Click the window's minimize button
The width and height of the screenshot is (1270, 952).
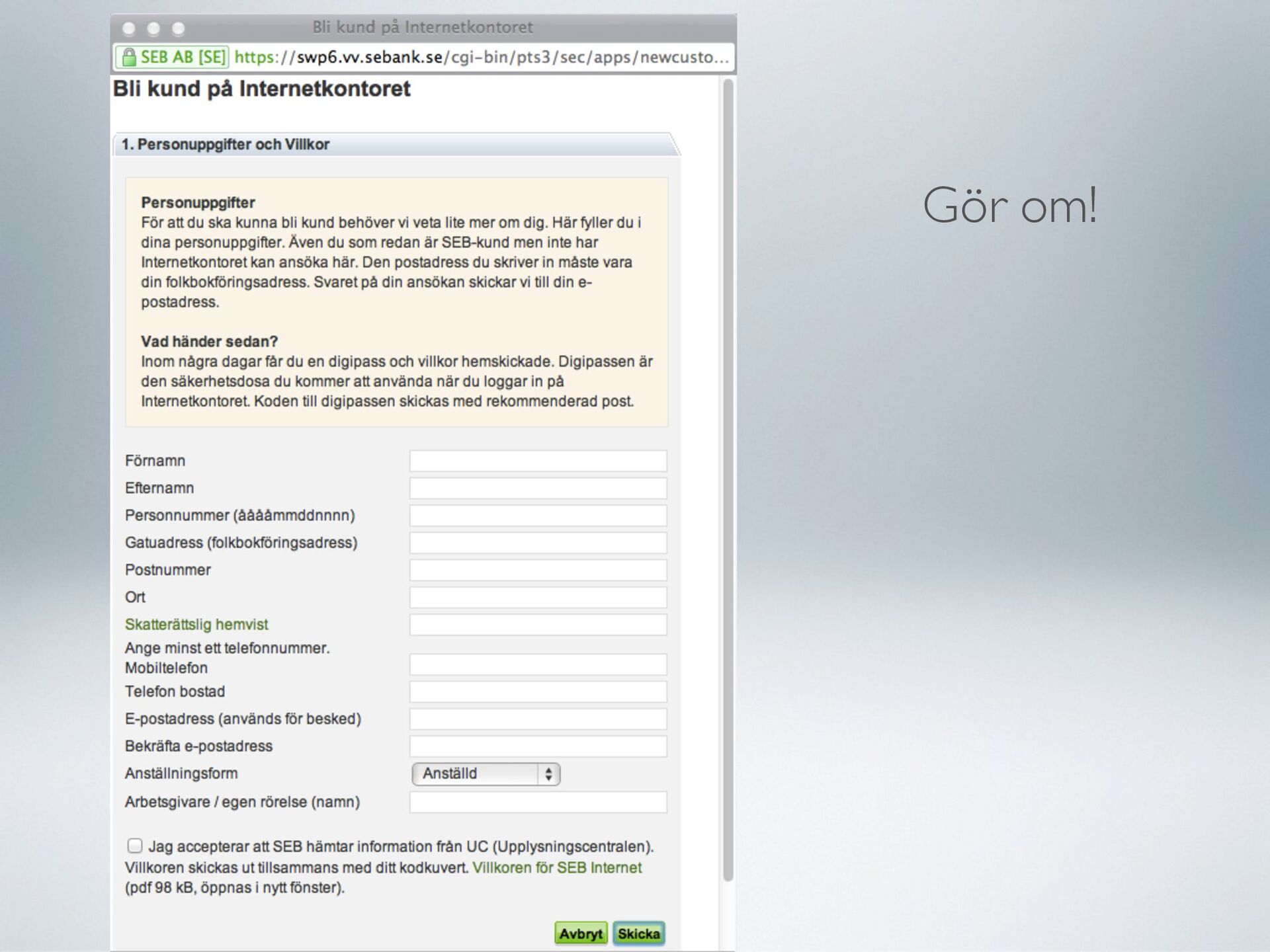pos(153,28)
